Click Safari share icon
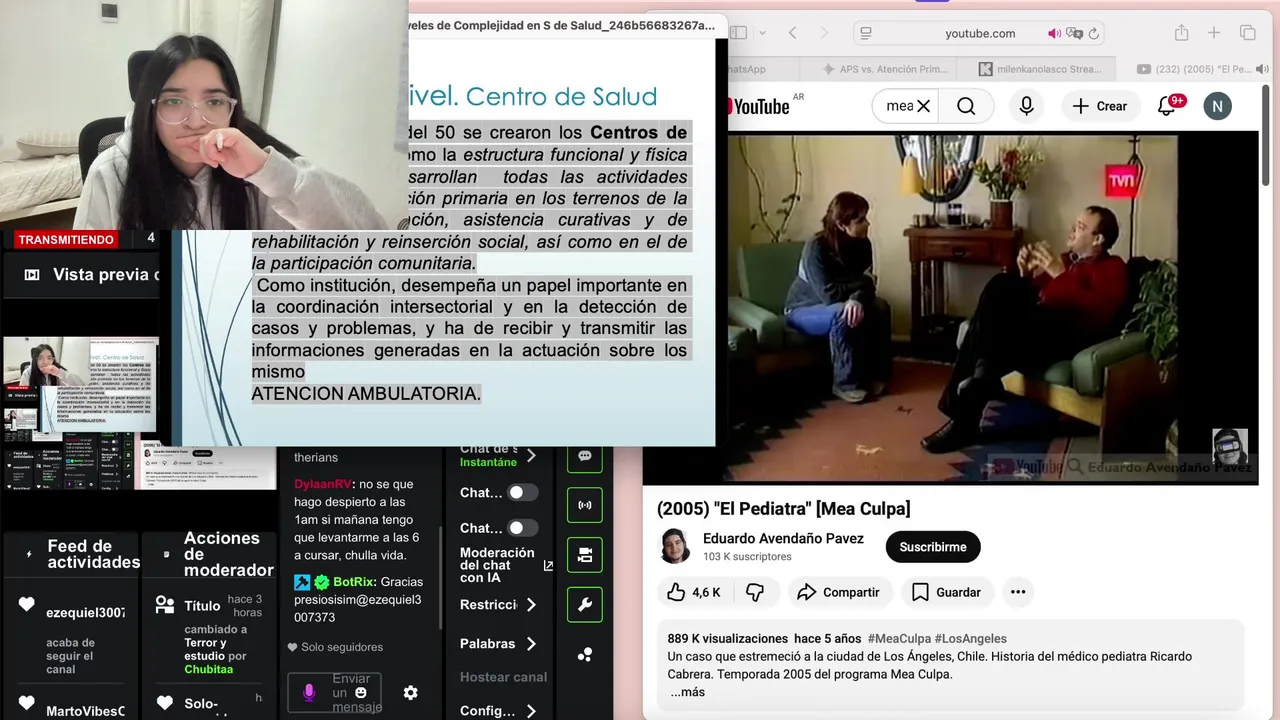 (x=1181, y=33)
